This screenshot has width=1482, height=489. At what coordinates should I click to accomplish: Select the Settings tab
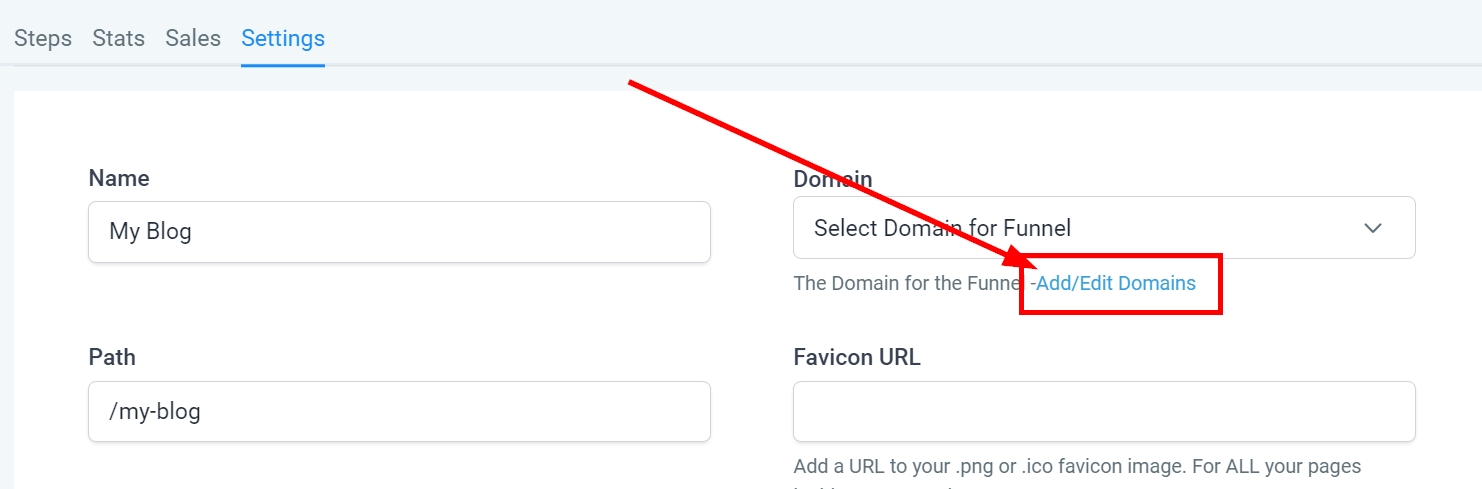(x=283, y=38)
